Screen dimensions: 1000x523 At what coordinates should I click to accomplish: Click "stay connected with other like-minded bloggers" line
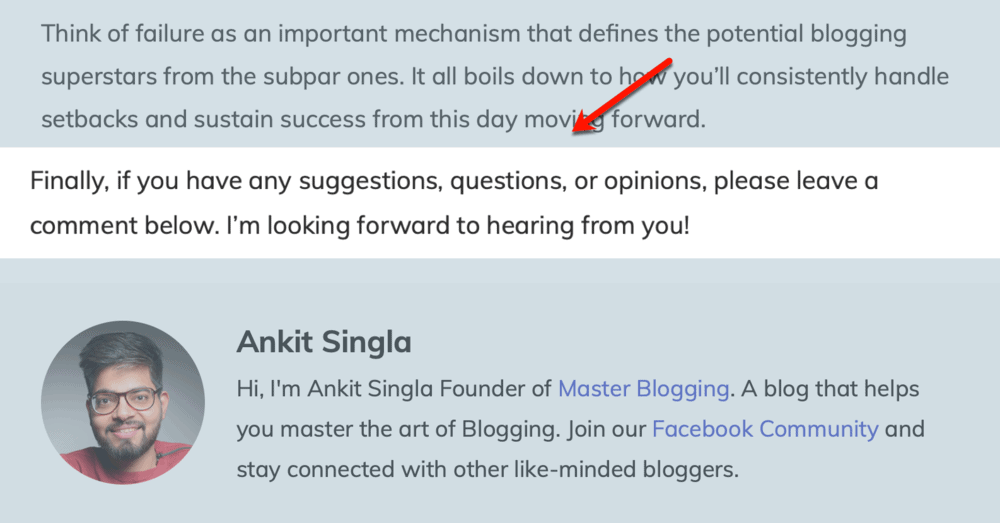pos(487,469)
